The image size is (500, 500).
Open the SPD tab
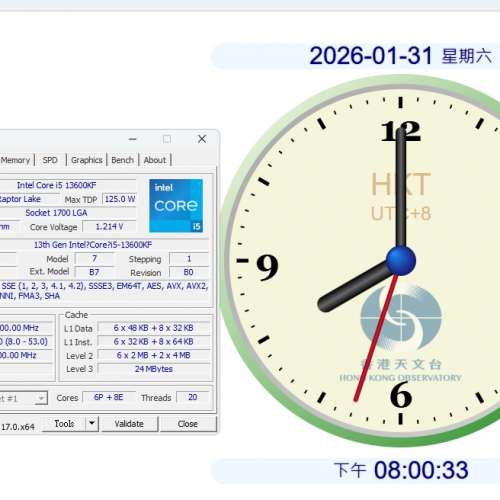click(x=50, y=160)
